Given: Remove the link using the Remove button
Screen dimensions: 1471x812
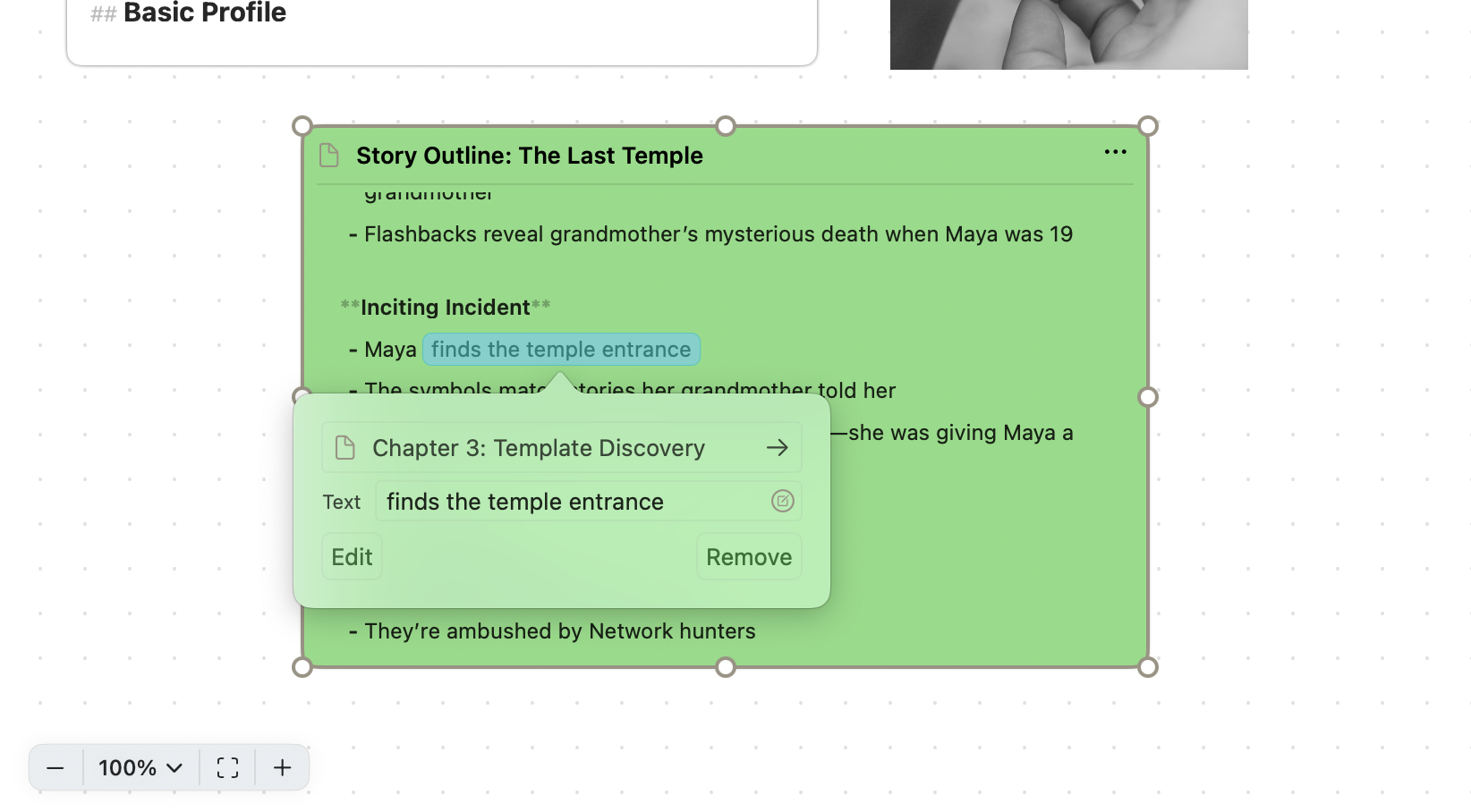Looking at the screenshot, I should [x=749, y=557].
